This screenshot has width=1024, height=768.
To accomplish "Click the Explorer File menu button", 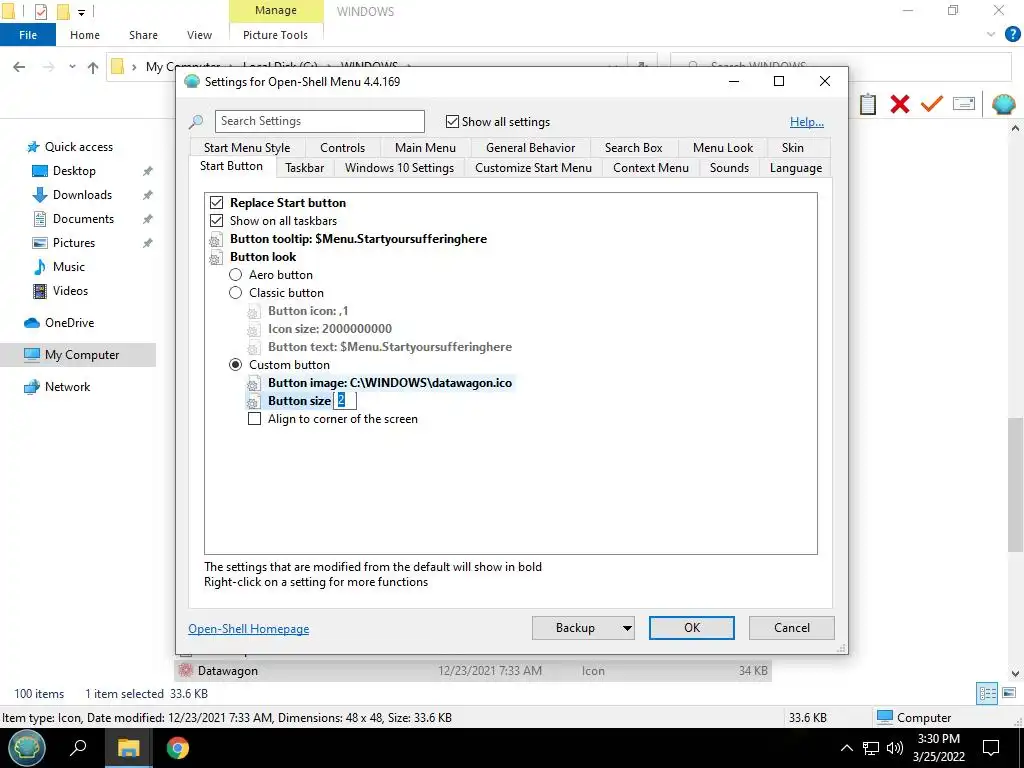I will (28, 35).
